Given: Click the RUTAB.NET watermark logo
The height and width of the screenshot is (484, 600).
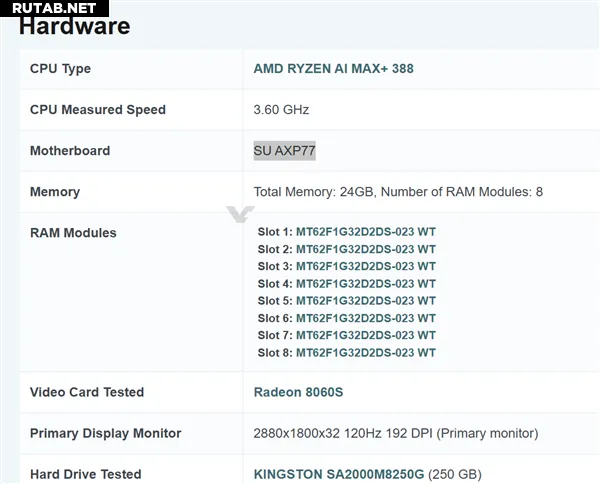Looking at the screenshot, I should click(x=54, y=8).
